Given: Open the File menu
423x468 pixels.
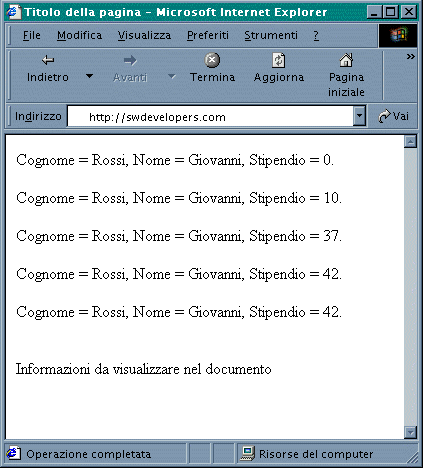Looking at the screenshot, I should pyautogui.click(x=32, y=35).
